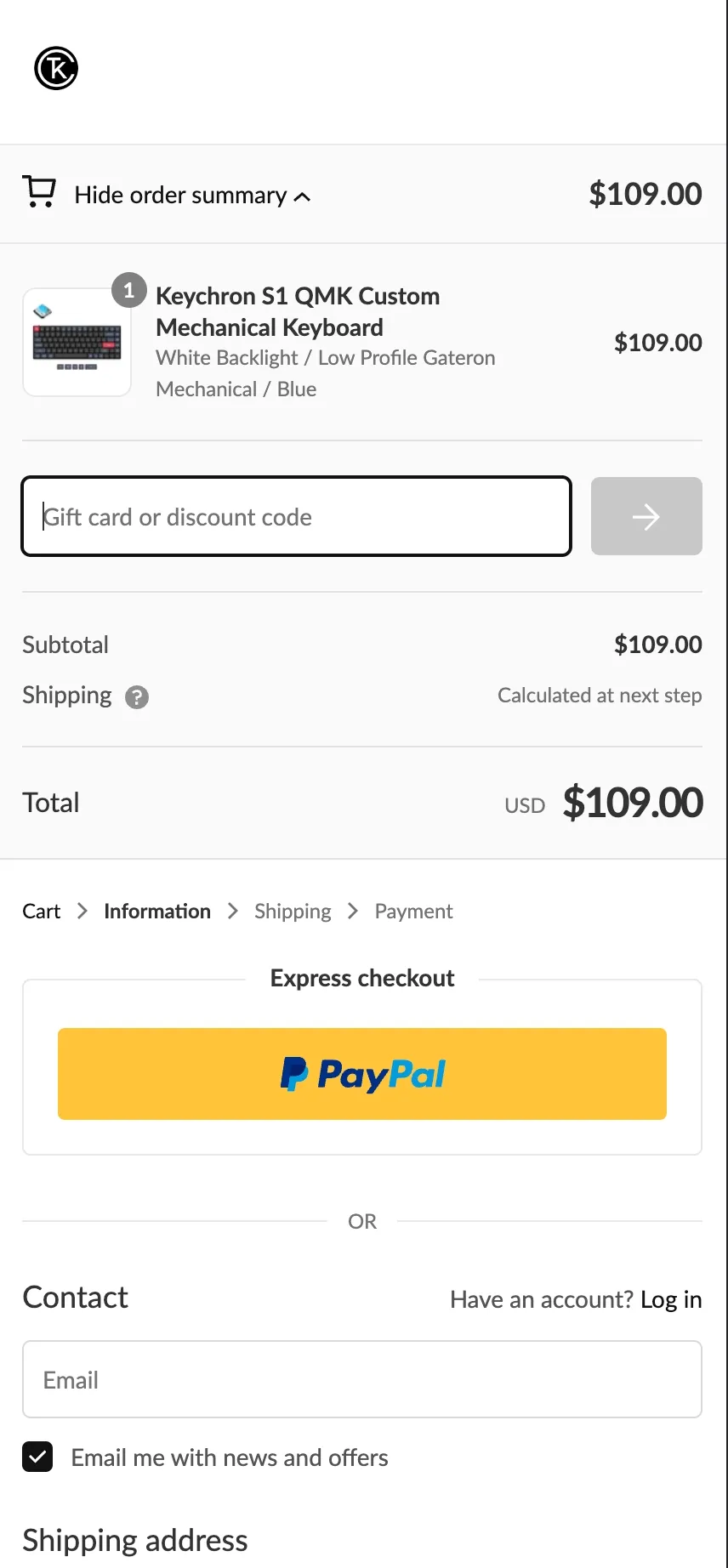
Task: Collapse the order summary using the chevron
Action: [303, 196]
